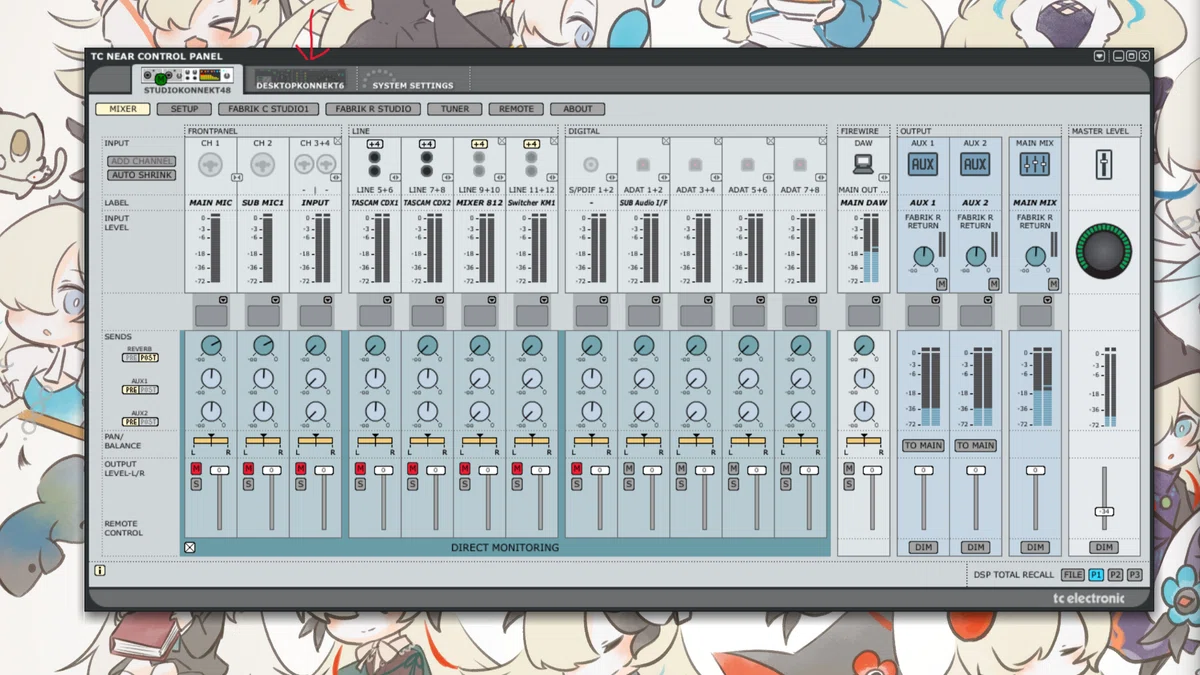1200x675 pixels.
Task: Click the AUTO SHRINK button
Action: click(x=141, y=175)
